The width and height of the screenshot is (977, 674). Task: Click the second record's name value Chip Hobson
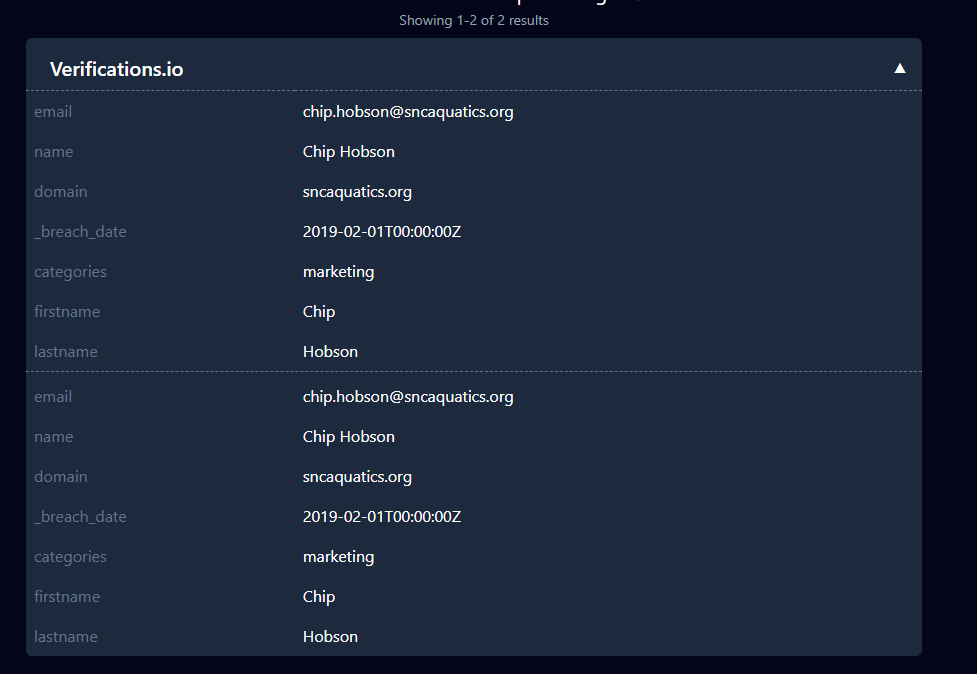pyautogui.click(x=349, y=437)
